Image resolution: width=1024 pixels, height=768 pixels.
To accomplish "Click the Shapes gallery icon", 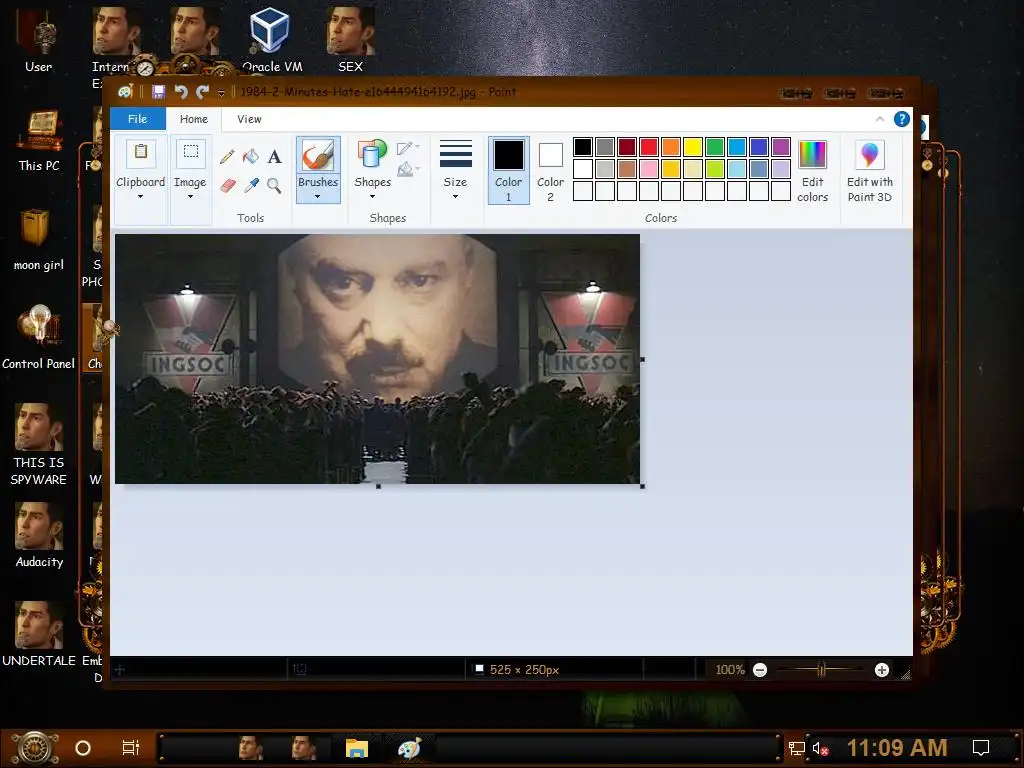I will click(372, 154).
